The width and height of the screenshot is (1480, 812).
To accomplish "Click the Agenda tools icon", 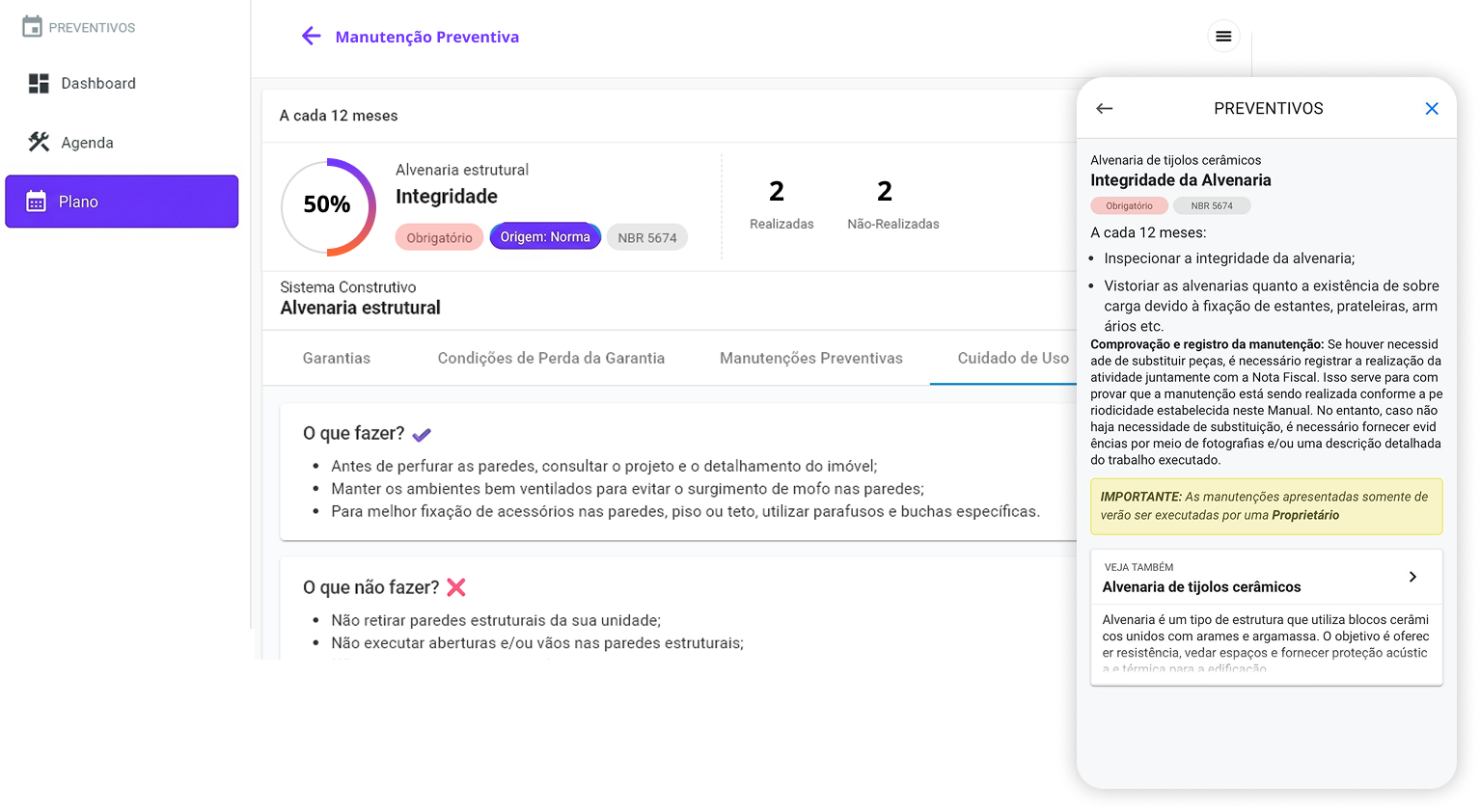I will [39, 141].
